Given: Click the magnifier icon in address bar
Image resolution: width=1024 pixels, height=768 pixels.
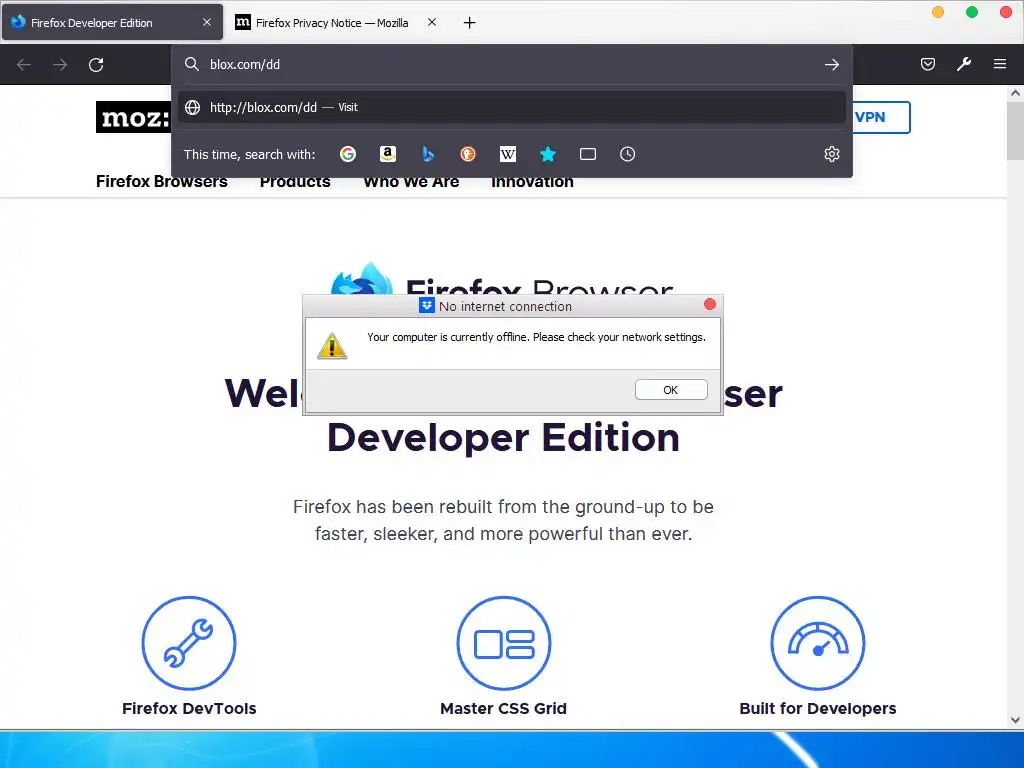Looking at the screenshot, I should pos(191,64).
